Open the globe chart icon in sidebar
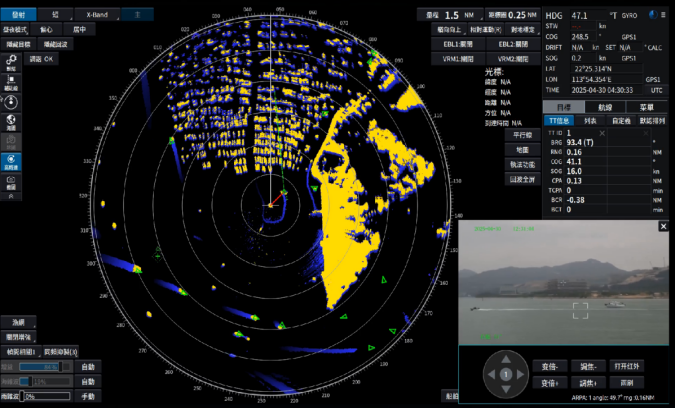Viewport: 675px width, 408px height. pyautogui.click(x=11, y=122)
